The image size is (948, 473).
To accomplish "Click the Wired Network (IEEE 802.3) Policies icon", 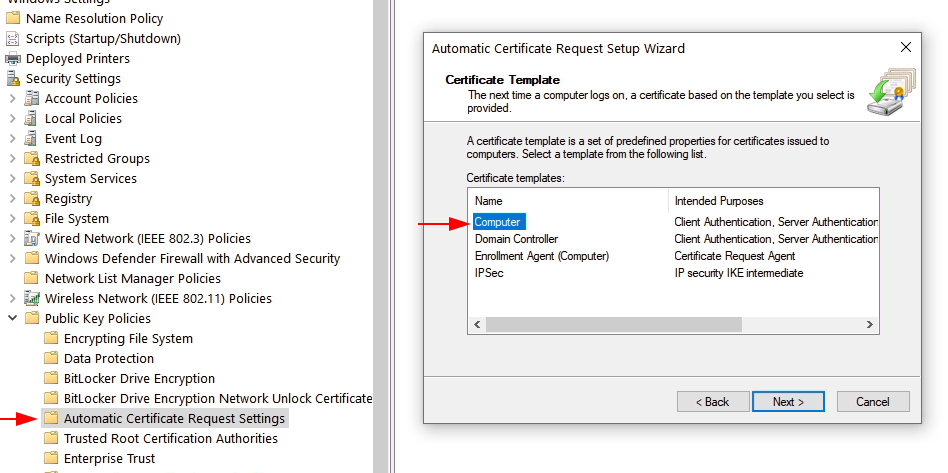I will [x=31, y=238].
